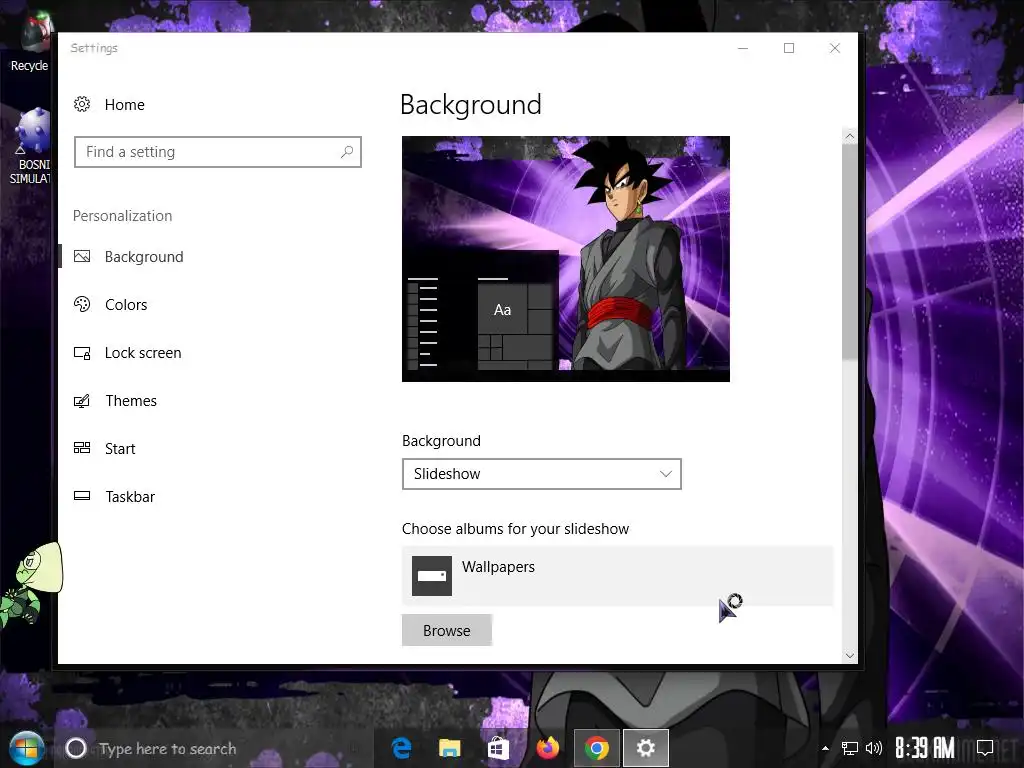Select the Recycle Bin desktop icon
This screenshot has width=1024, height=768.
point(29,43)
